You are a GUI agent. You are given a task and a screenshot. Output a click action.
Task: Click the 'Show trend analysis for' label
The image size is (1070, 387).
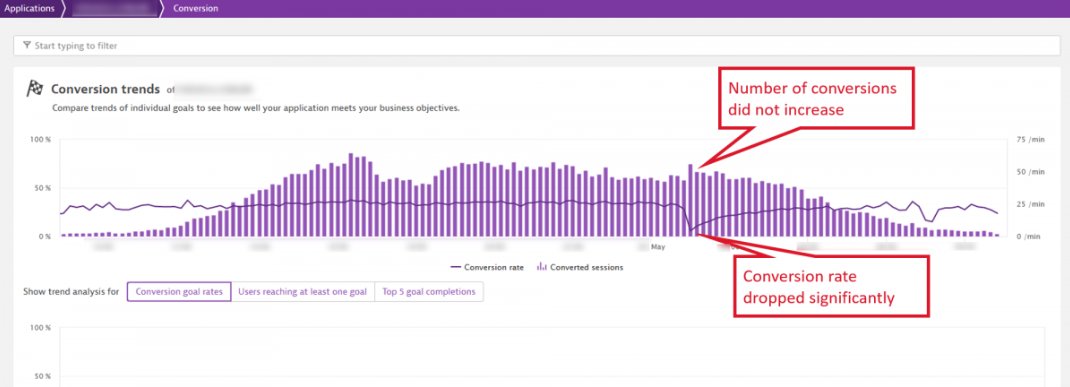click(71, 292)
